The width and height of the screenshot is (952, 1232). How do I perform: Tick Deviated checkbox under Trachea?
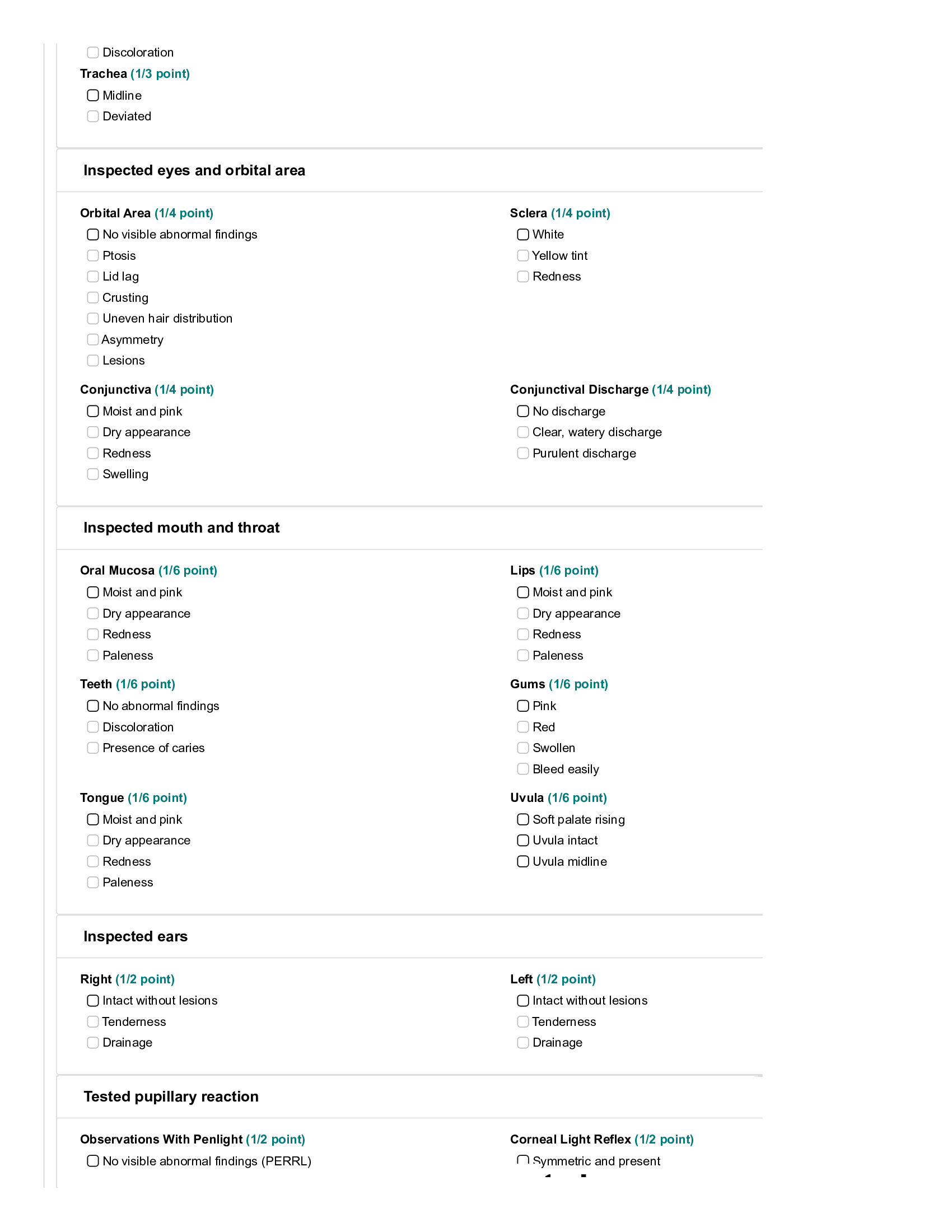point(93,116)
